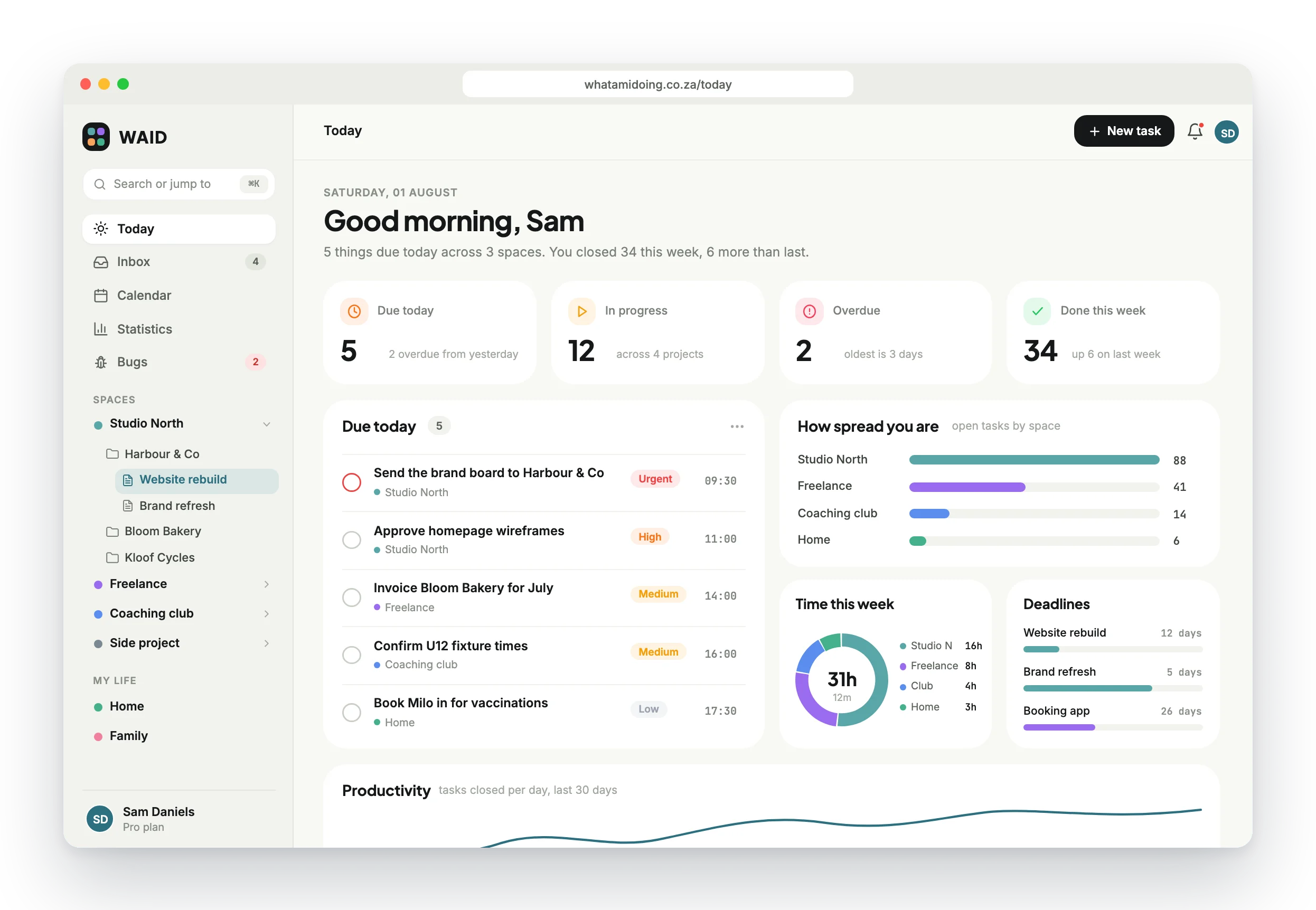Complete Invoice Bloom Bakery for July task
The image size is (1316, 910).
351,598
